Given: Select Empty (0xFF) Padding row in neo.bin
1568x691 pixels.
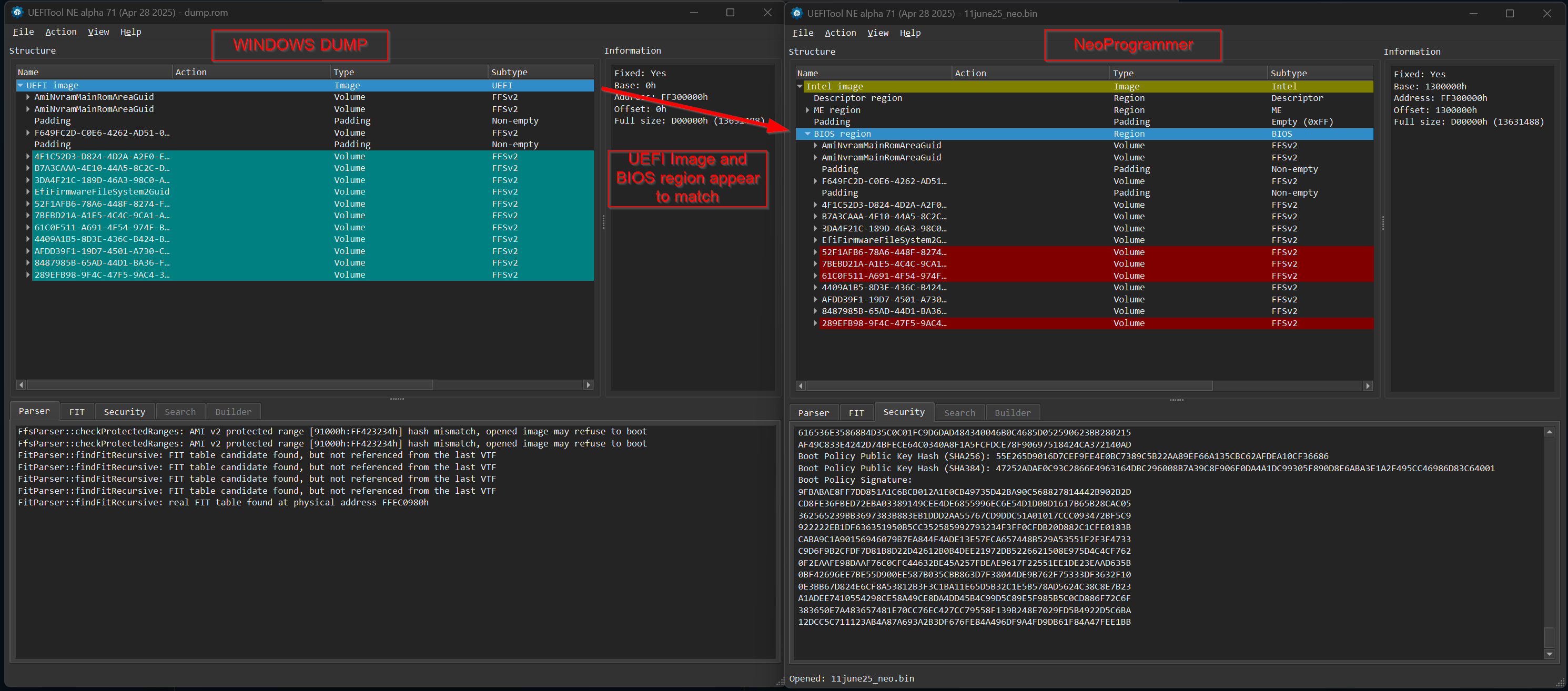Looking at the screenshot, I should pos(1084,123).
